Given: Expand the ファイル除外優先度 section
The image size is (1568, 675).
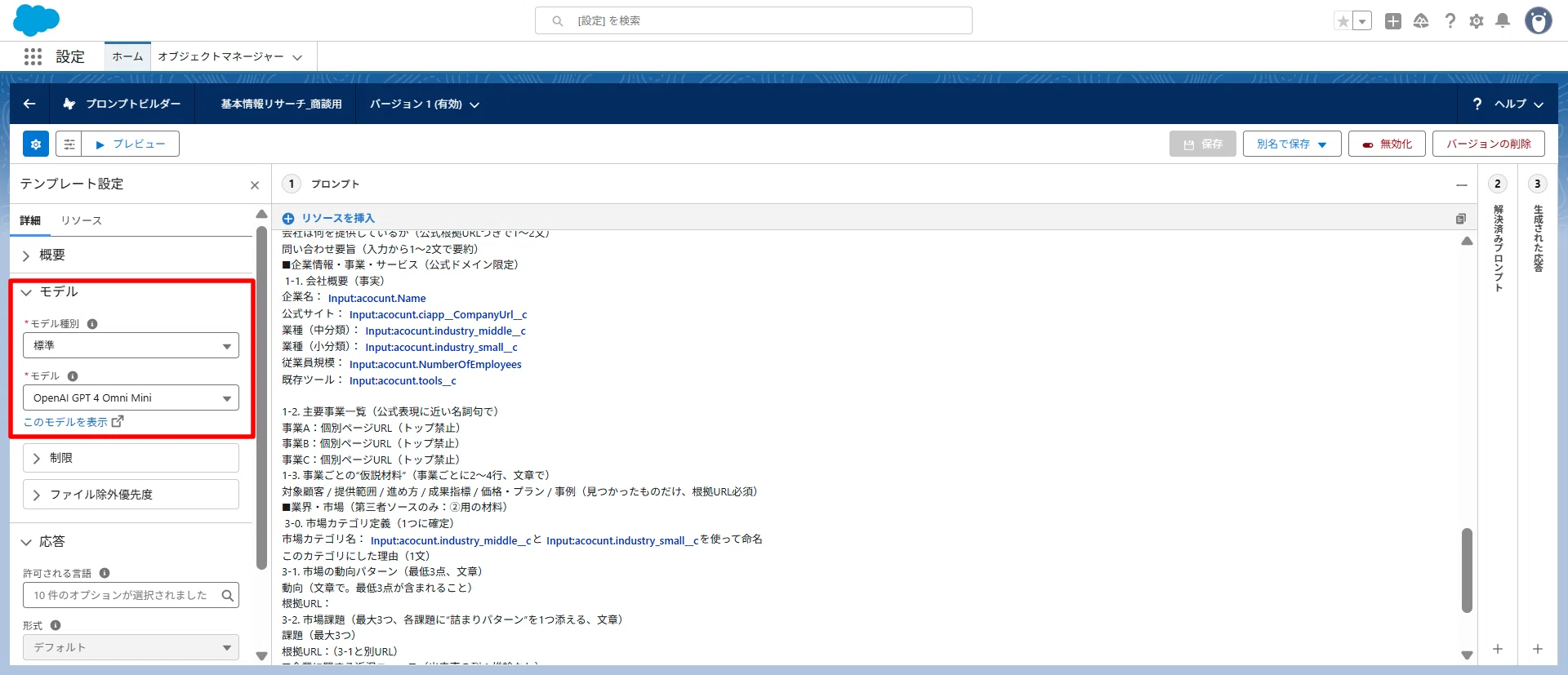Looking at the screenshot, I should pos(131,495).
